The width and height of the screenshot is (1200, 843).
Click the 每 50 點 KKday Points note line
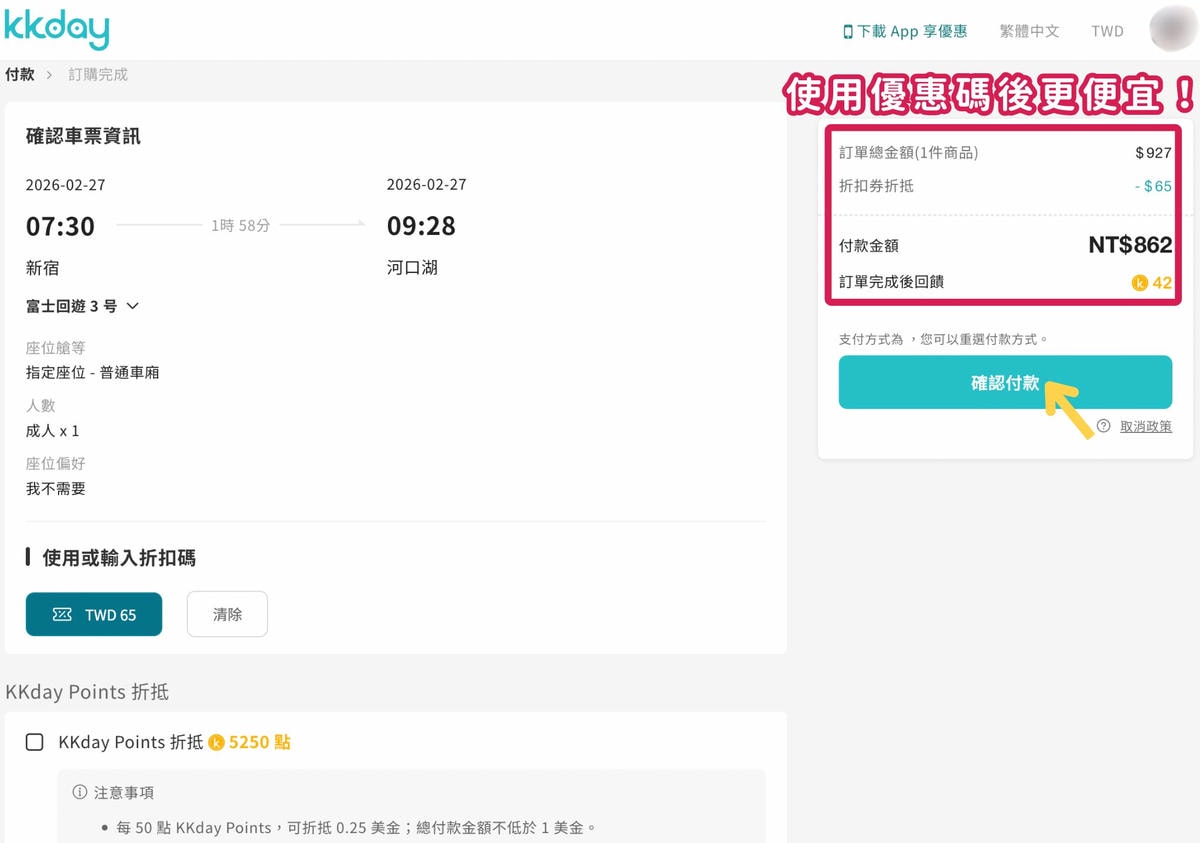pos(355,828)
